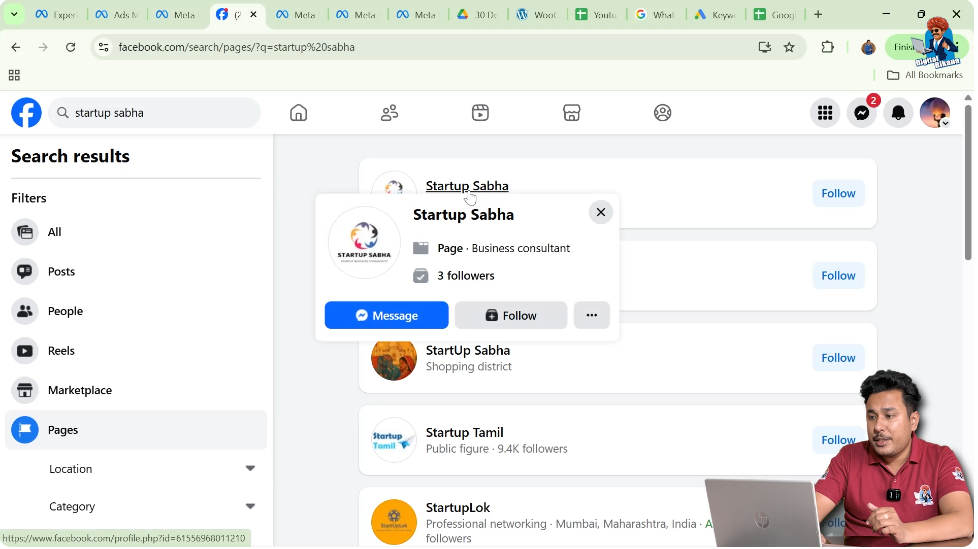
Task: Follow Startup Sabha from hover card
Action: click(x=511, y=315)
